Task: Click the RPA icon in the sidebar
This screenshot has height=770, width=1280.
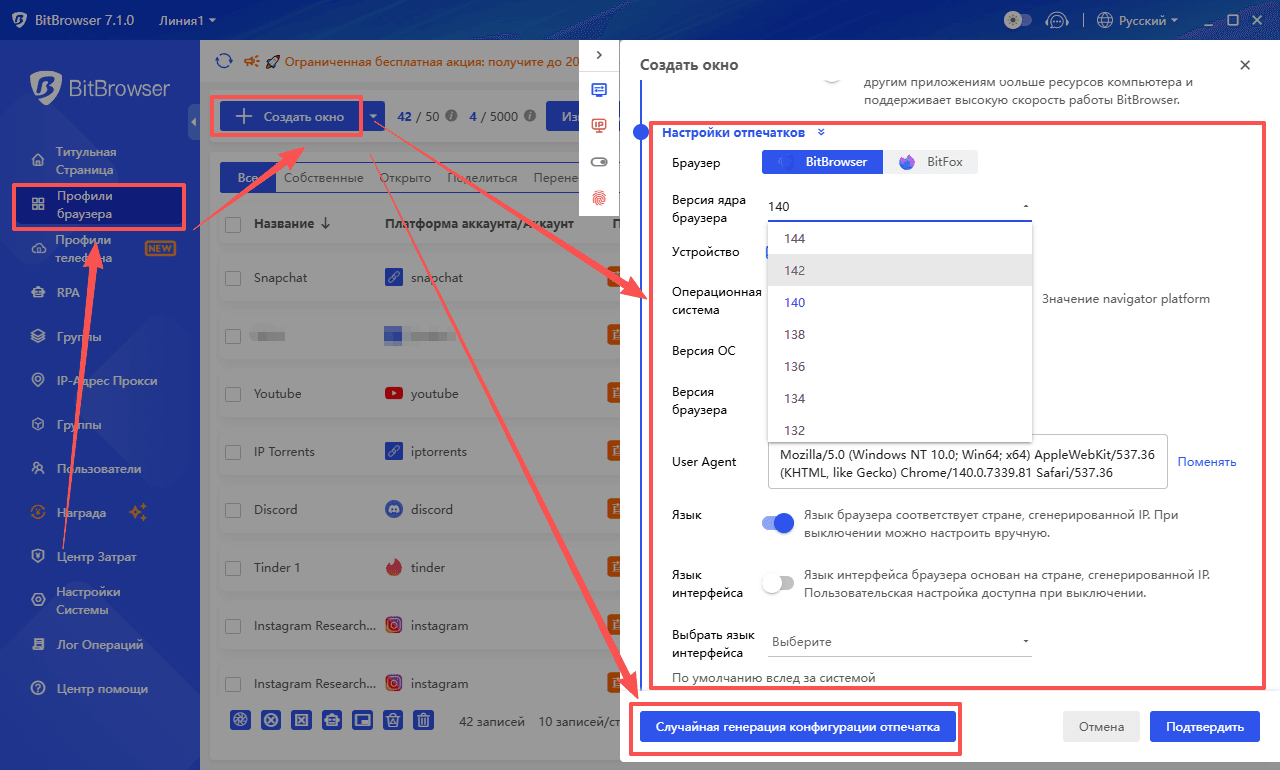Action: [x=38, y=293]
